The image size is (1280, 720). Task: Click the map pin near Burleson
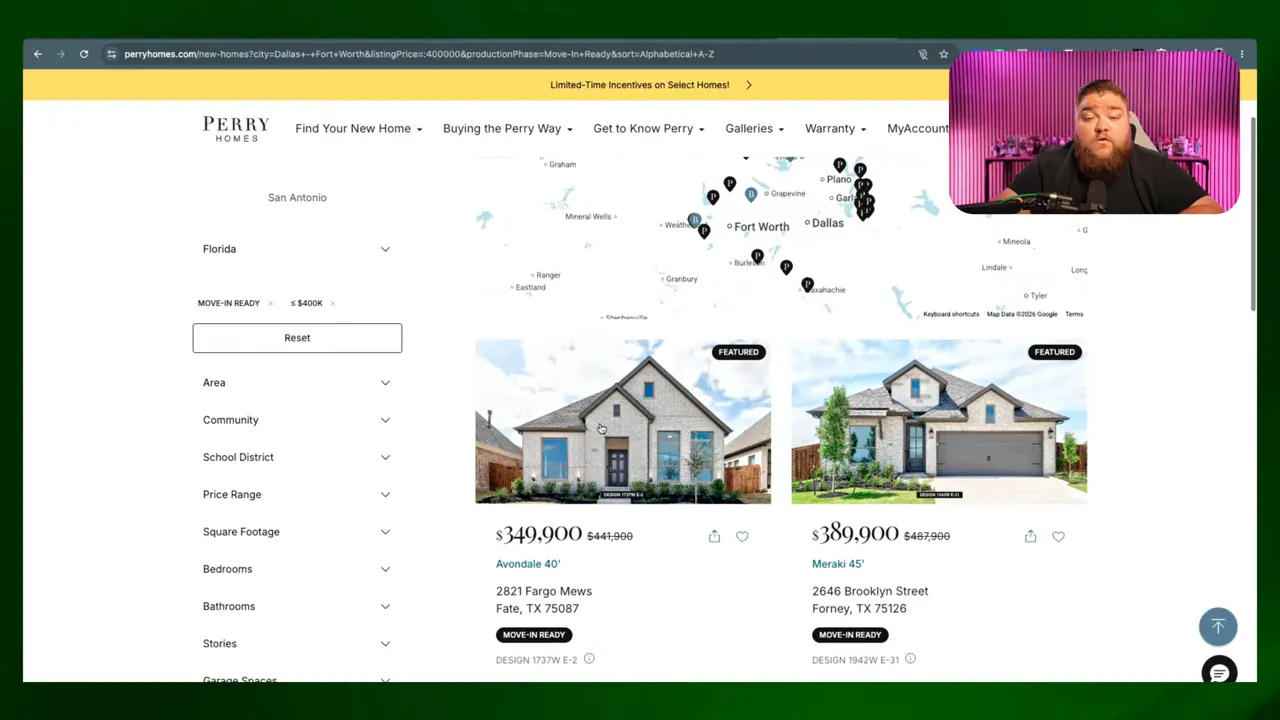click(757, 257)
